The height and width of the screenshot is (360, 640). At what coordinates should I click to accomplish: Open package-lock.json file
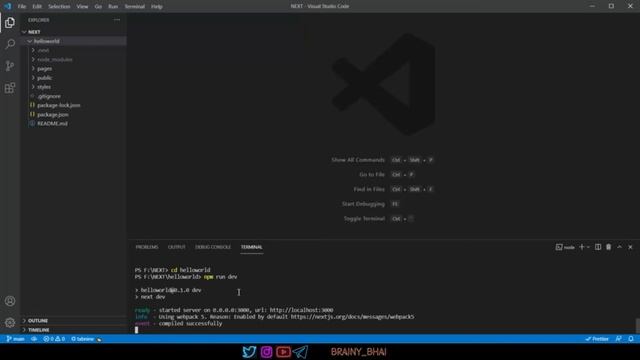[73, 105]
